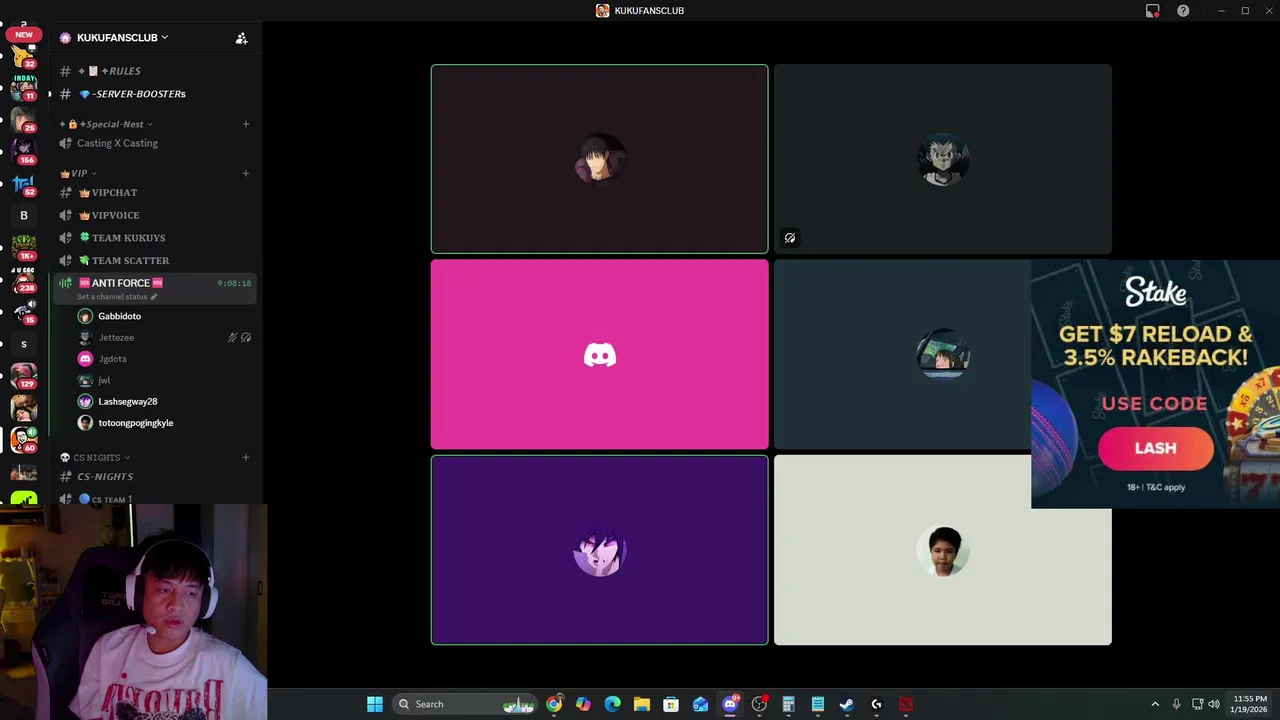The width and height of the screenshot is (1280, 720).
Task: Click the deafened icon on the top-right call tile
Action: tap(790, 238)
